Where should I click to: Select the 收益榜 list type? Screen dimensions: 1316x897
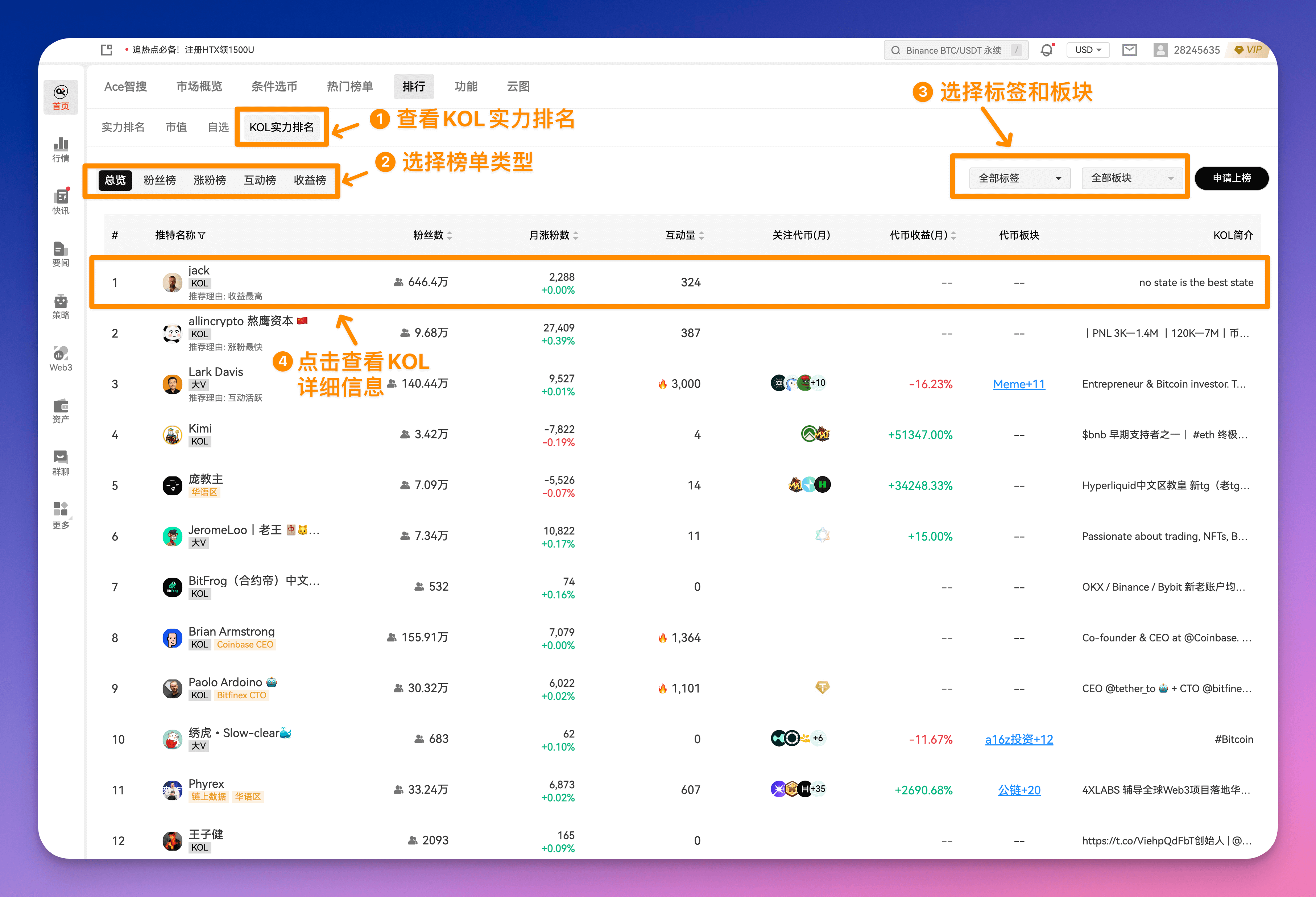click(310, 180)
